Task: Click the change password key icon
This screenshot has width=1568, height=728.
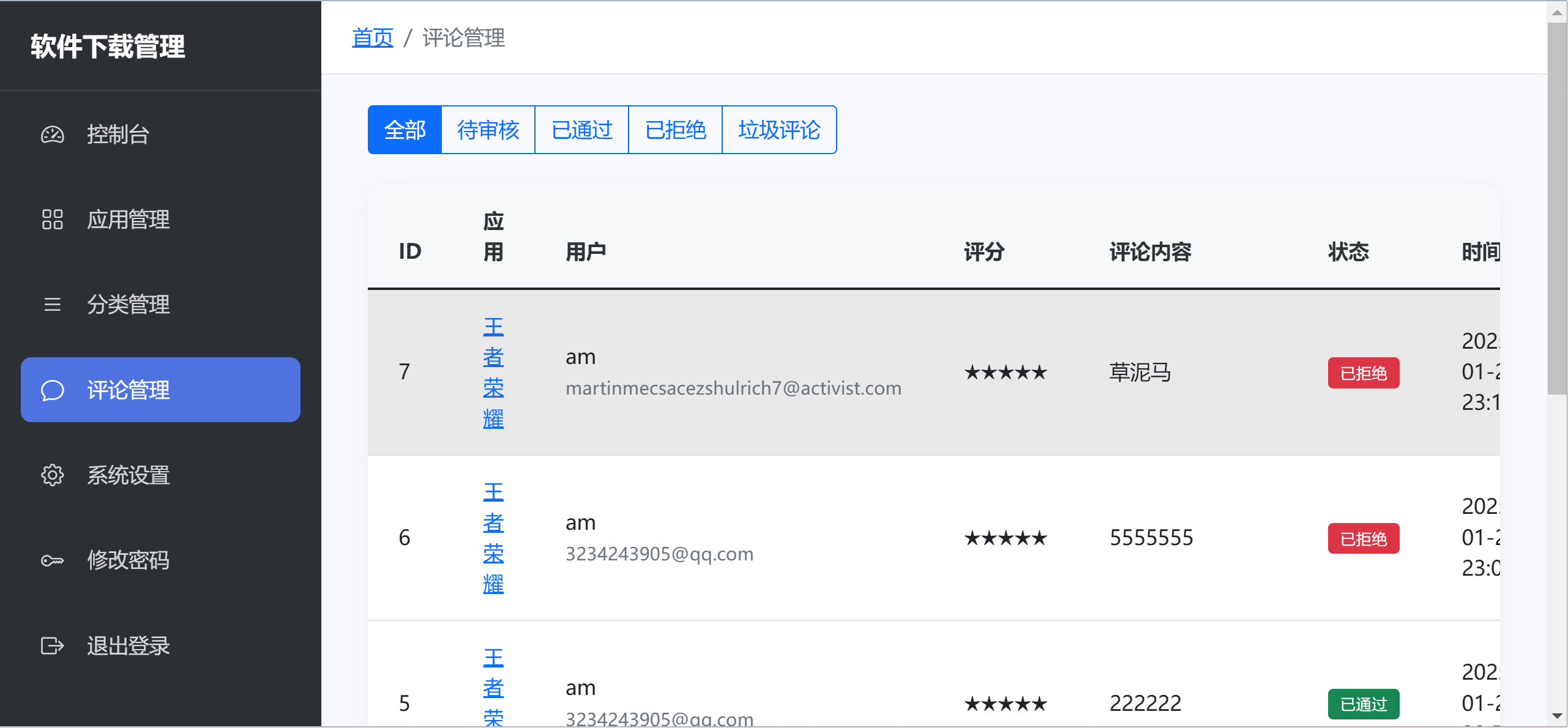Action: coord(52,560)
